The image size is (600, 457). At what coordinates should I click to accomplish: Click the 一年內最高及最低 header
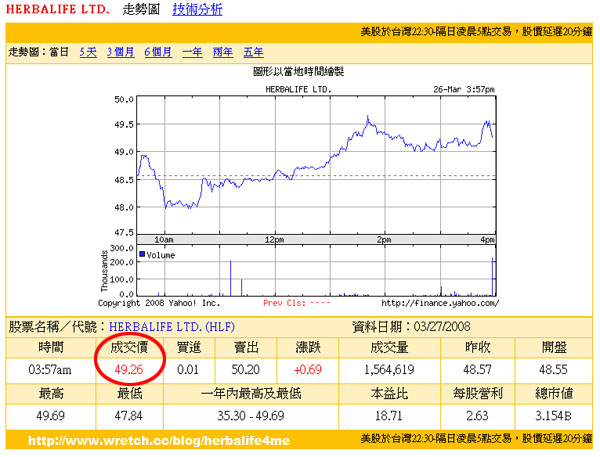click(251, 393)
